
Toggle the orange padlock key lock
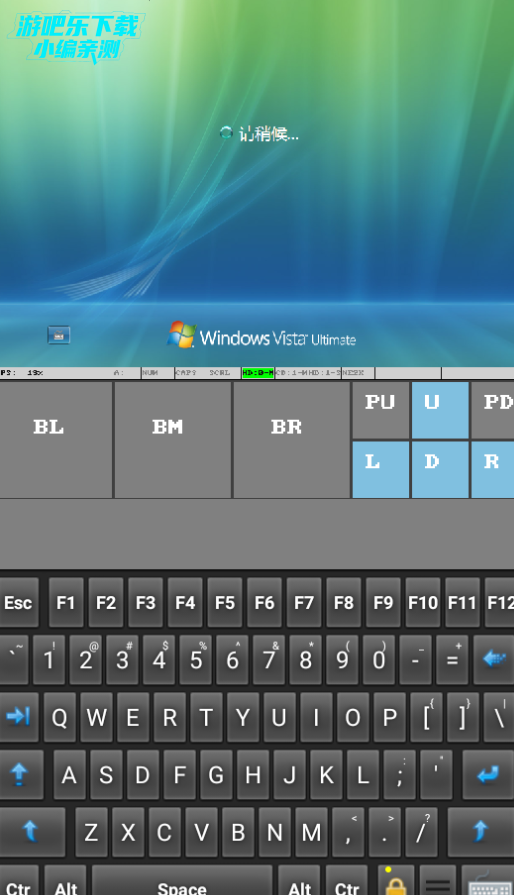click(396, 882)
